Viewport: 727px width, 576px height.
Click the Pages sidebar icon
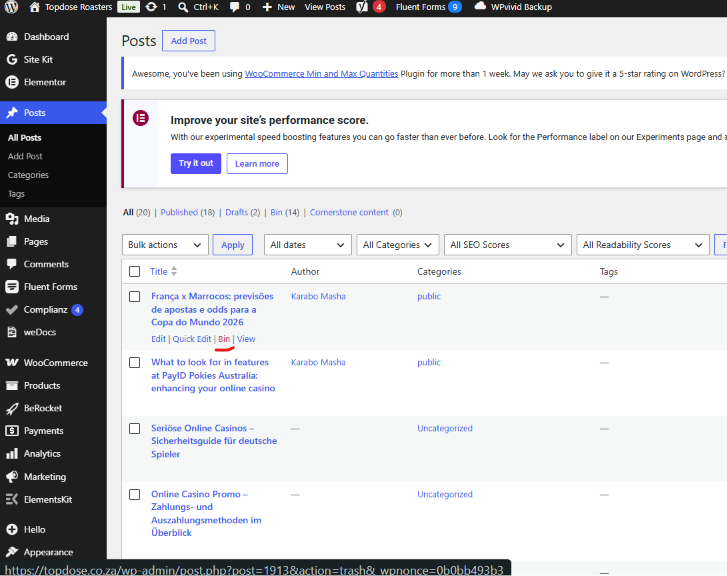click(12, 242)
